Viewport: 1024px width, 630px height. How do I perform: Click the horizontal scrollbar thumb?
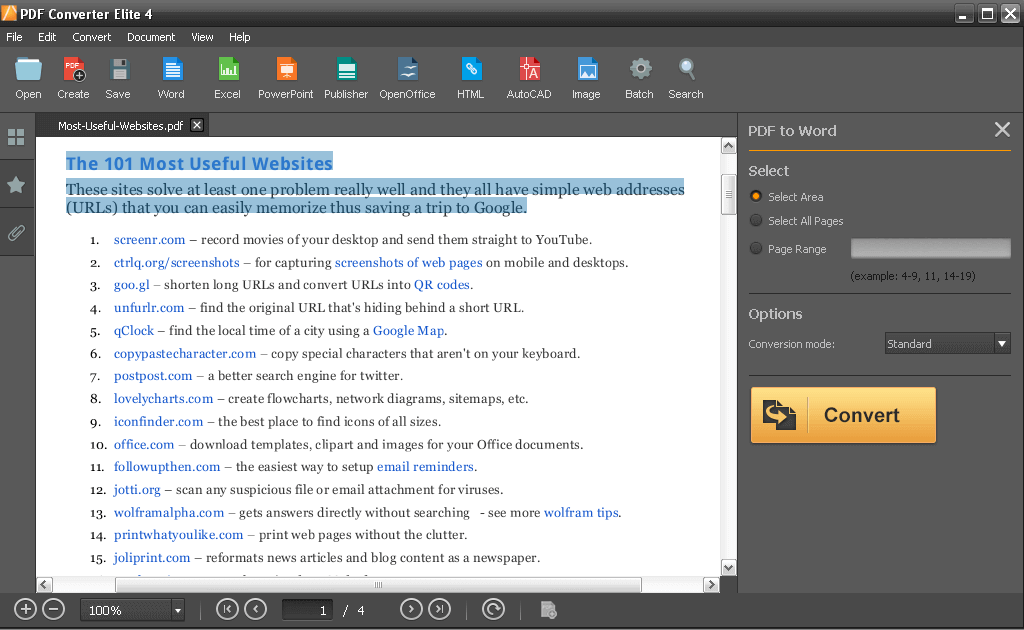(x=378, y=584)
